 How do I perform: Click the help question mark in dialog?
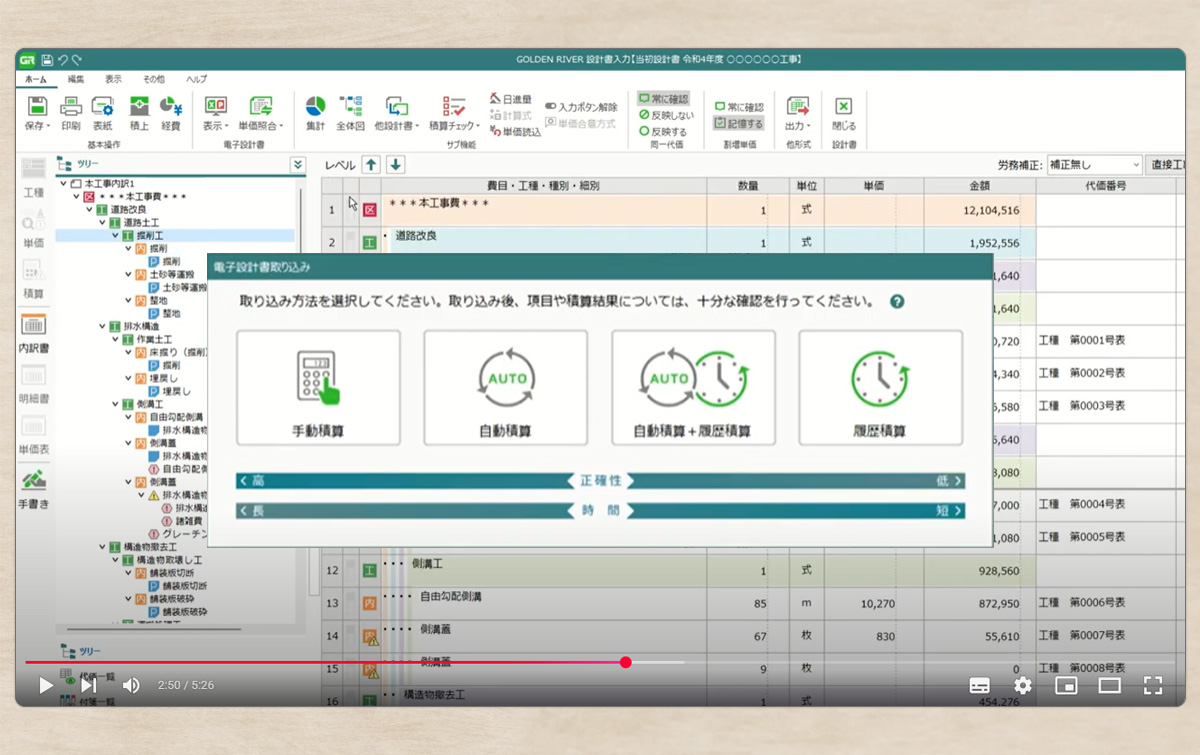897,301
